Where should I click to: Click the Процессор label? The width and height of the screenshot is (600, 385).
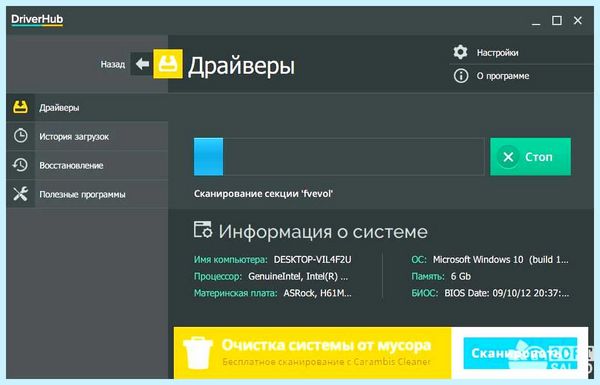coord(218,276)
